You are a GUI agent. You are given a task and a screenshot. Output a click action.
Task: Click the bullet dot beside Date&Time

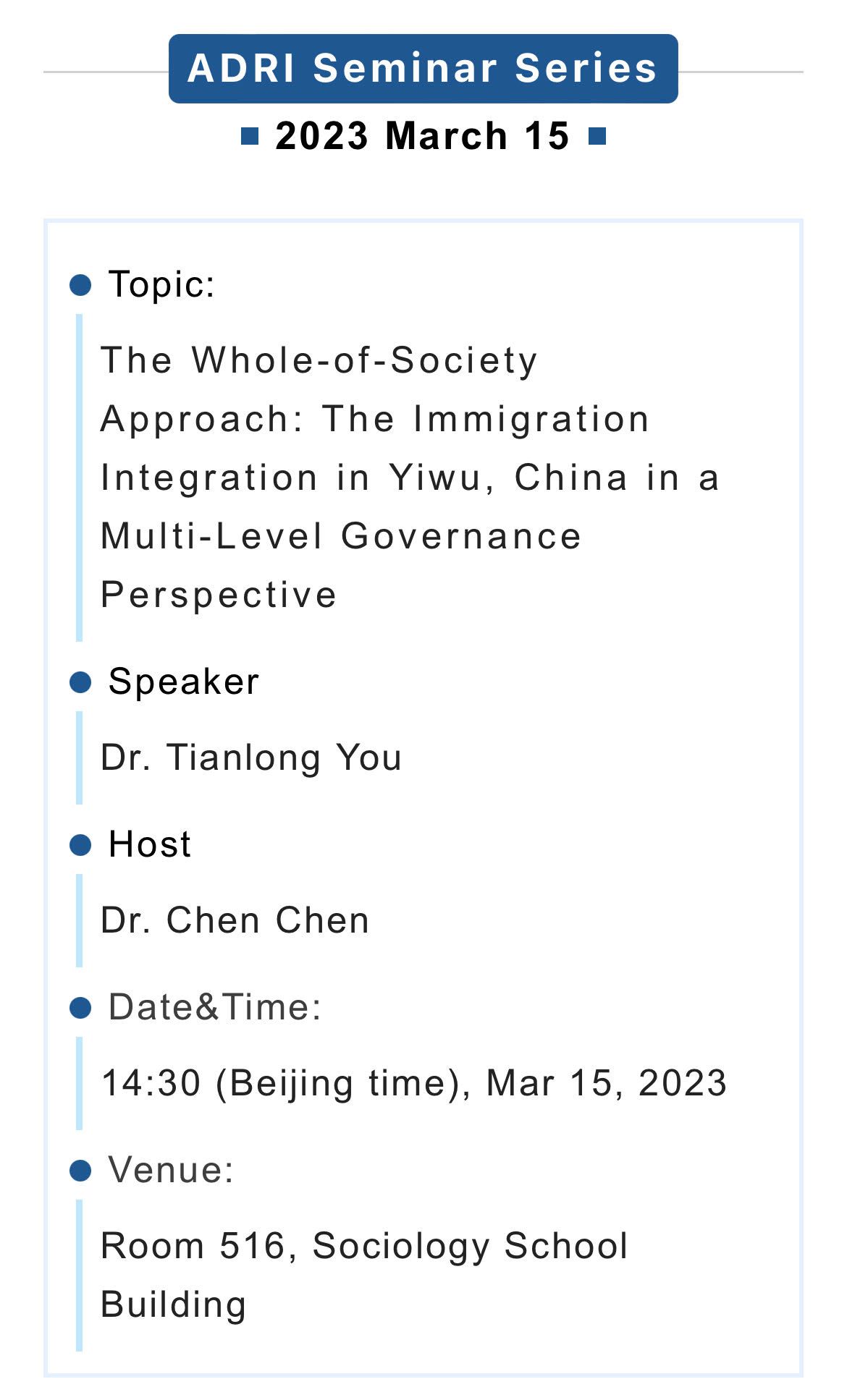(x=80, y=1007)
